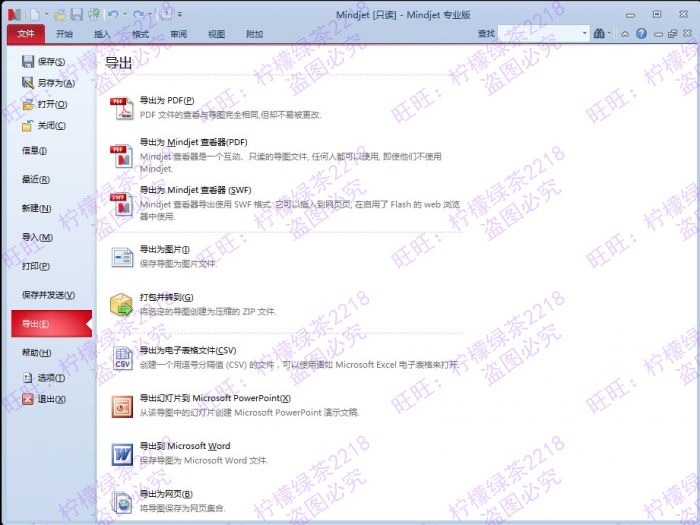Screen dimensions: 700x525
Task: Switch to the 插入 ribbon tab
Action: [102, 34]
